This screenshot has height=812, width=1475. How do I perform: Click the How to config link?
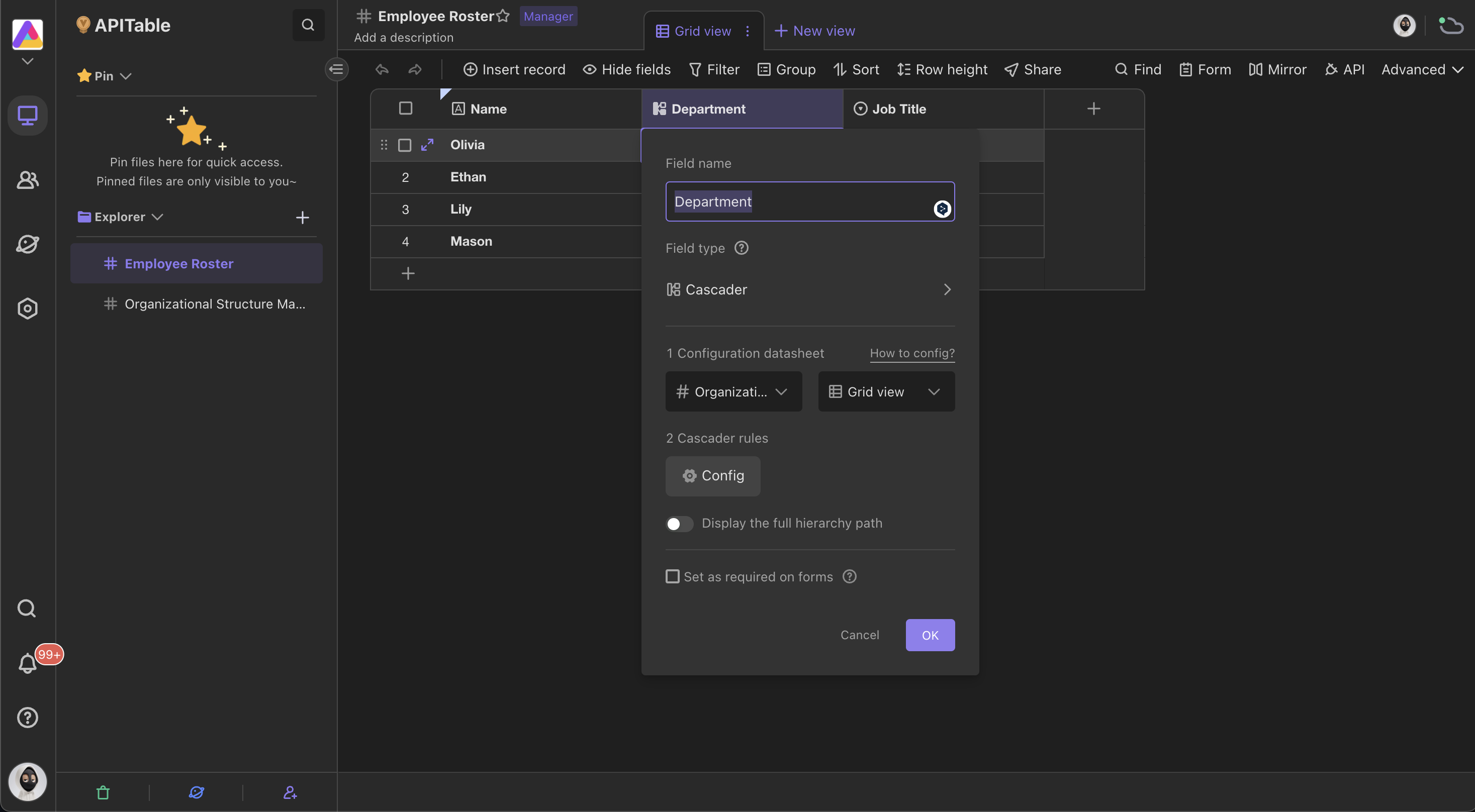coord(910,353)
